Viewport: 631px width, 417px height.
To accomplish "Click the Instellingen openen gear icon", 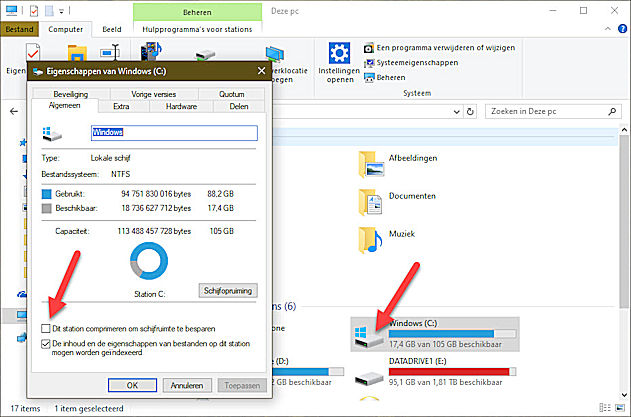I will click(x=339, y=53).
